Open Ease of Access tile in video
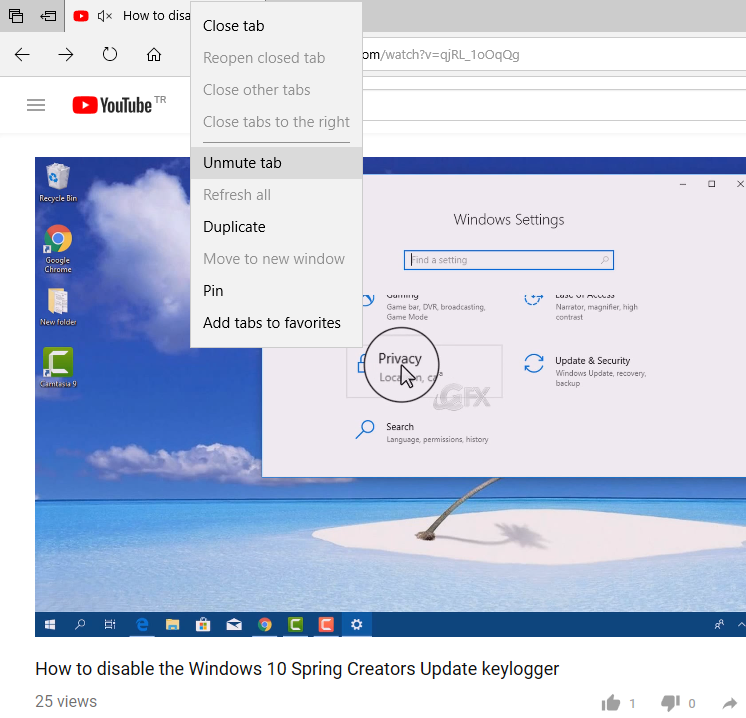 (x=581, y=306)
